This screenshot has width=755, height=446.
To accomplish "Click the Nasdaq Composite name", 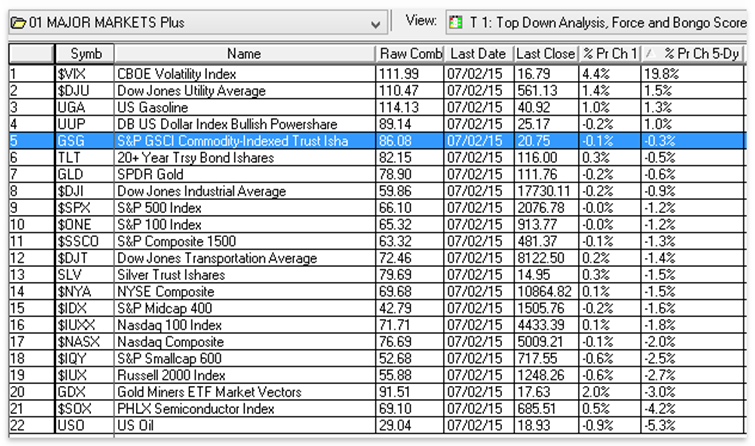I will [170, 342].
